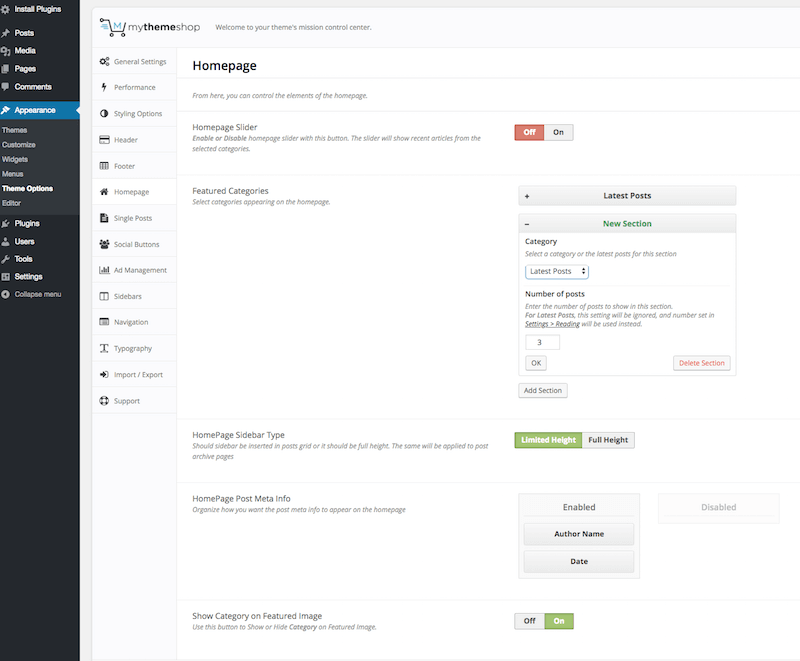Click the Pages icon in sidebar
Screen dimensions: 800x661
[5, 69]
